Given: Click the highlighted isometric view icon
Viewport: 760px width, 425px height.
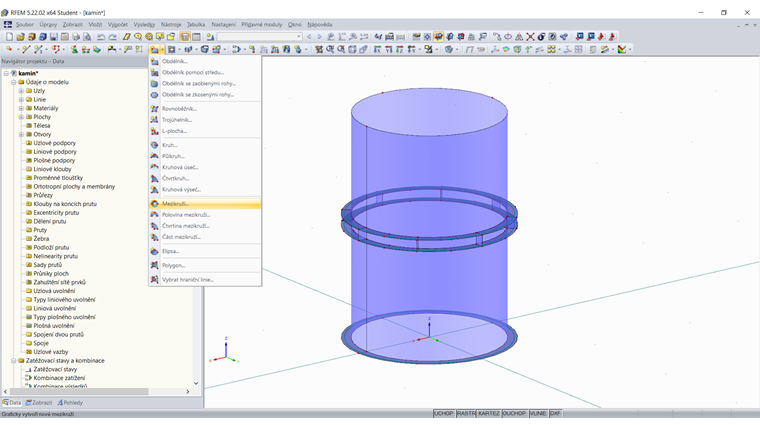Looking at the screenshot, I should coord(439,37).
